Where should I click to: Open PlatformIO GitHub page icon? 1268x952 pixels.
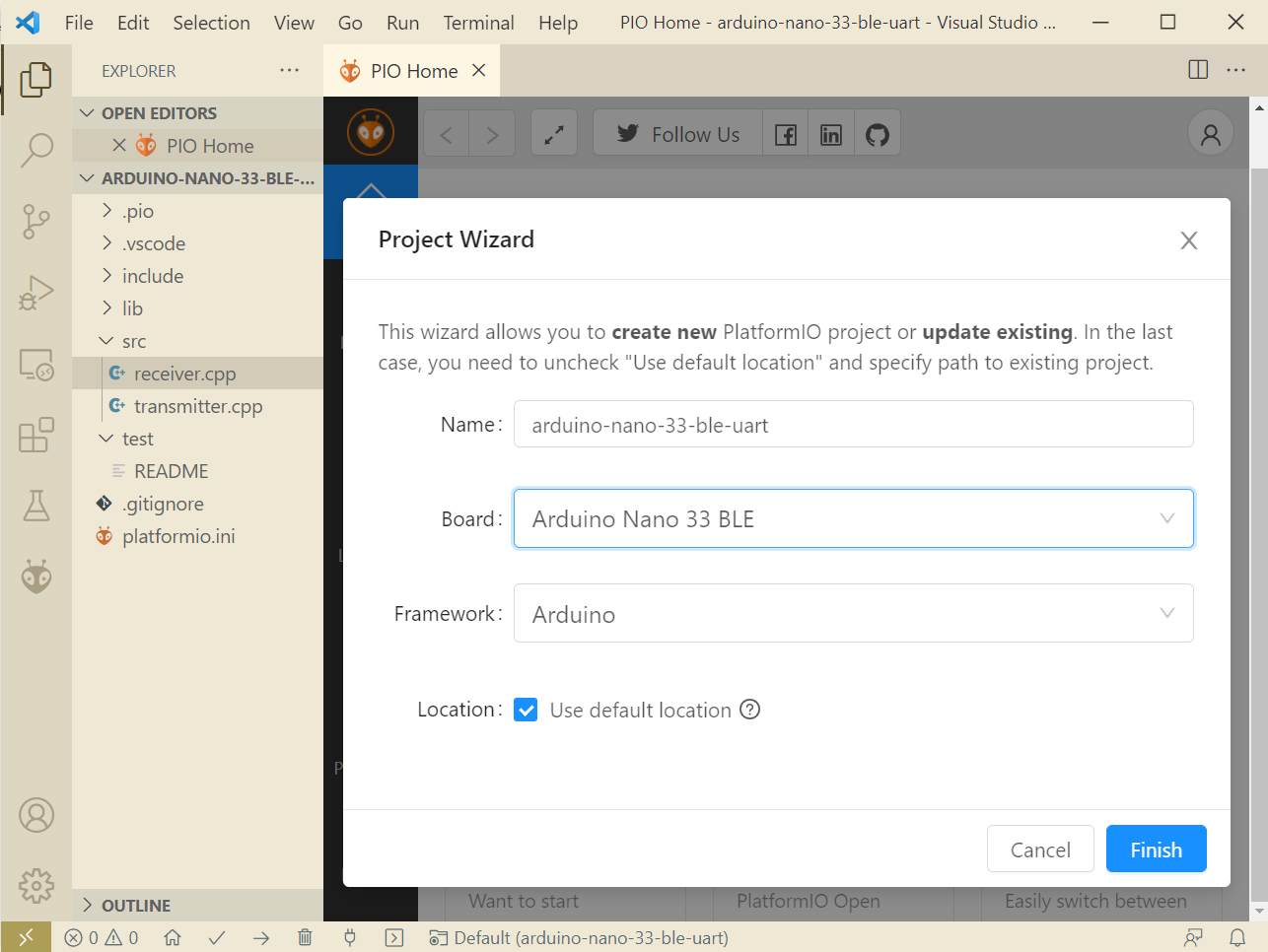click(878, 134)
